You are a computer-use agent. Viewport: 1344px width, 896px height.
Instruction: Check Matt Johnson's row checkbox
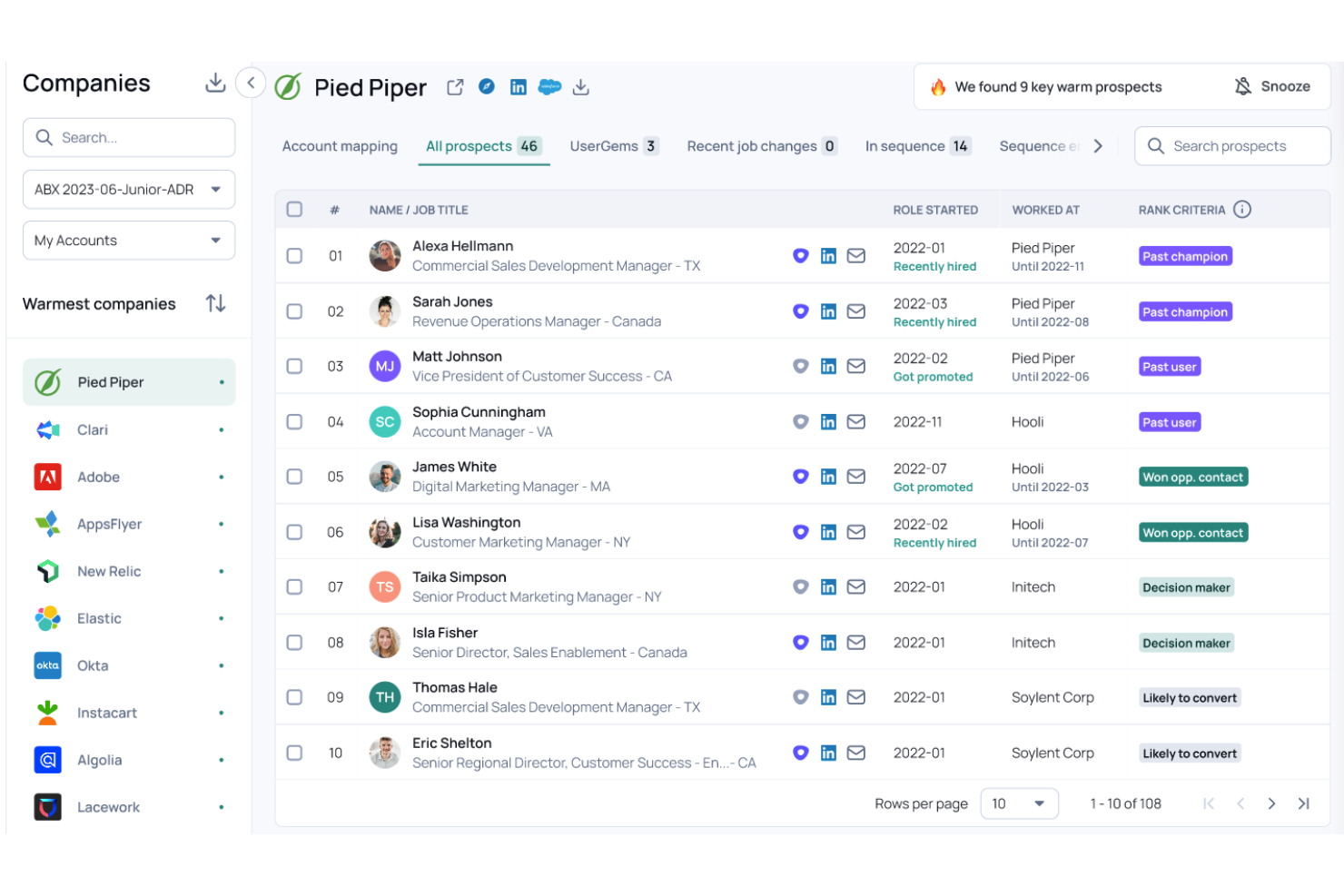(x=294, y=366)
